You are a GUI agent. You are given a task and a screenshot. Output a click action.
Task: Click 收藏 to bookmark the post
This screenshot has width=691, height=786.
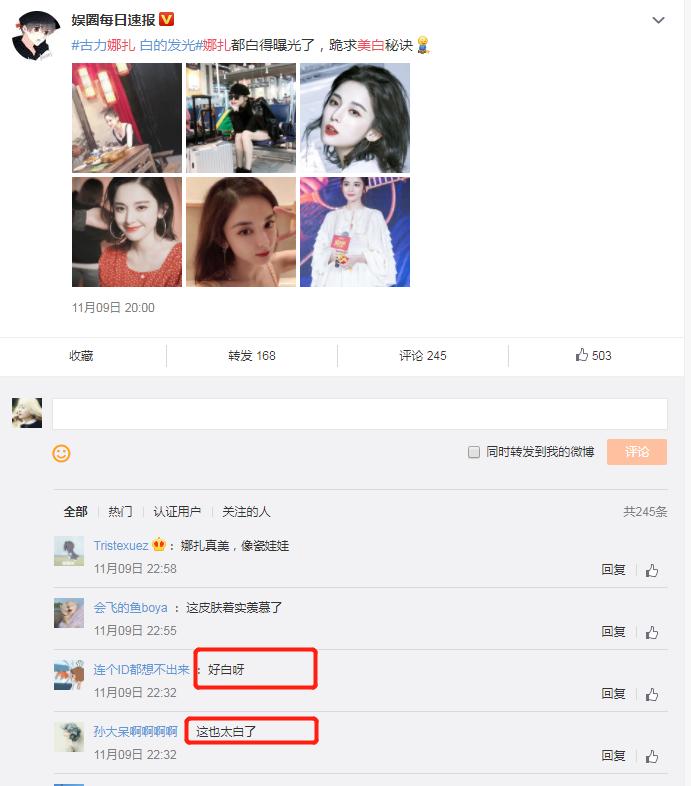pos(81,355)
